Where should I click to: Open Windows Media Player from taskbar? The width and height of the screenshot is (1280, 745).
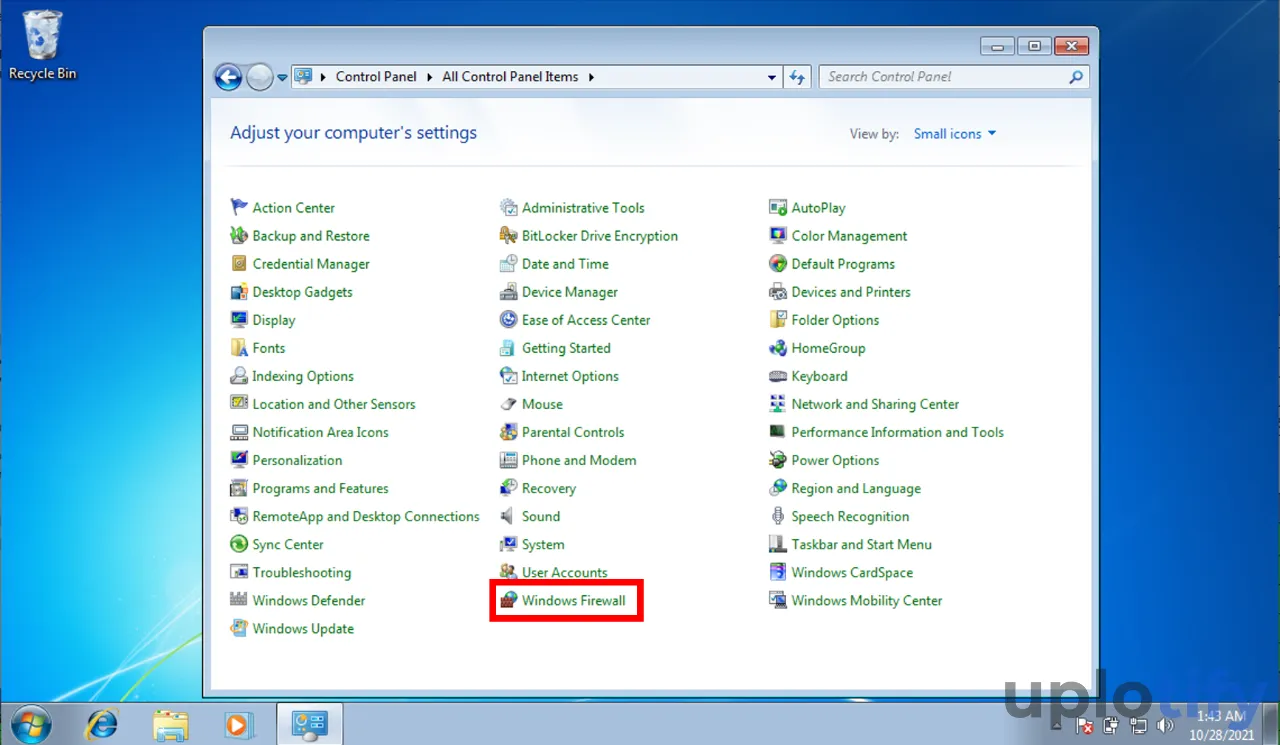(238, 723)
